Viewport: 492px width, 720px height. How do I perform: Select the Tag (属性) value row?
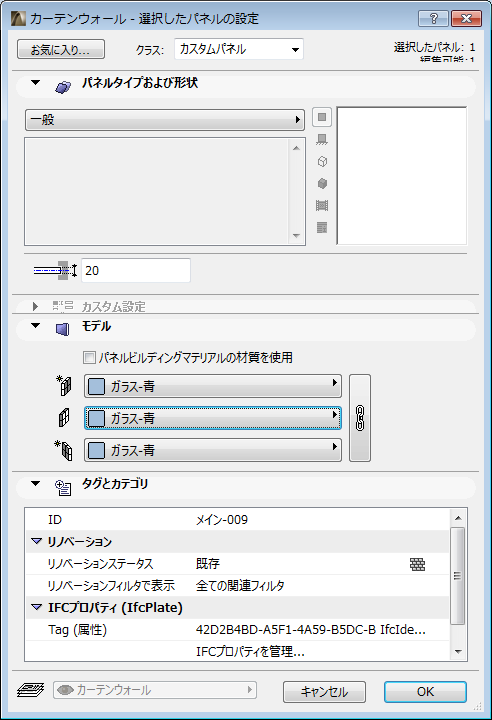coord(311,630)
